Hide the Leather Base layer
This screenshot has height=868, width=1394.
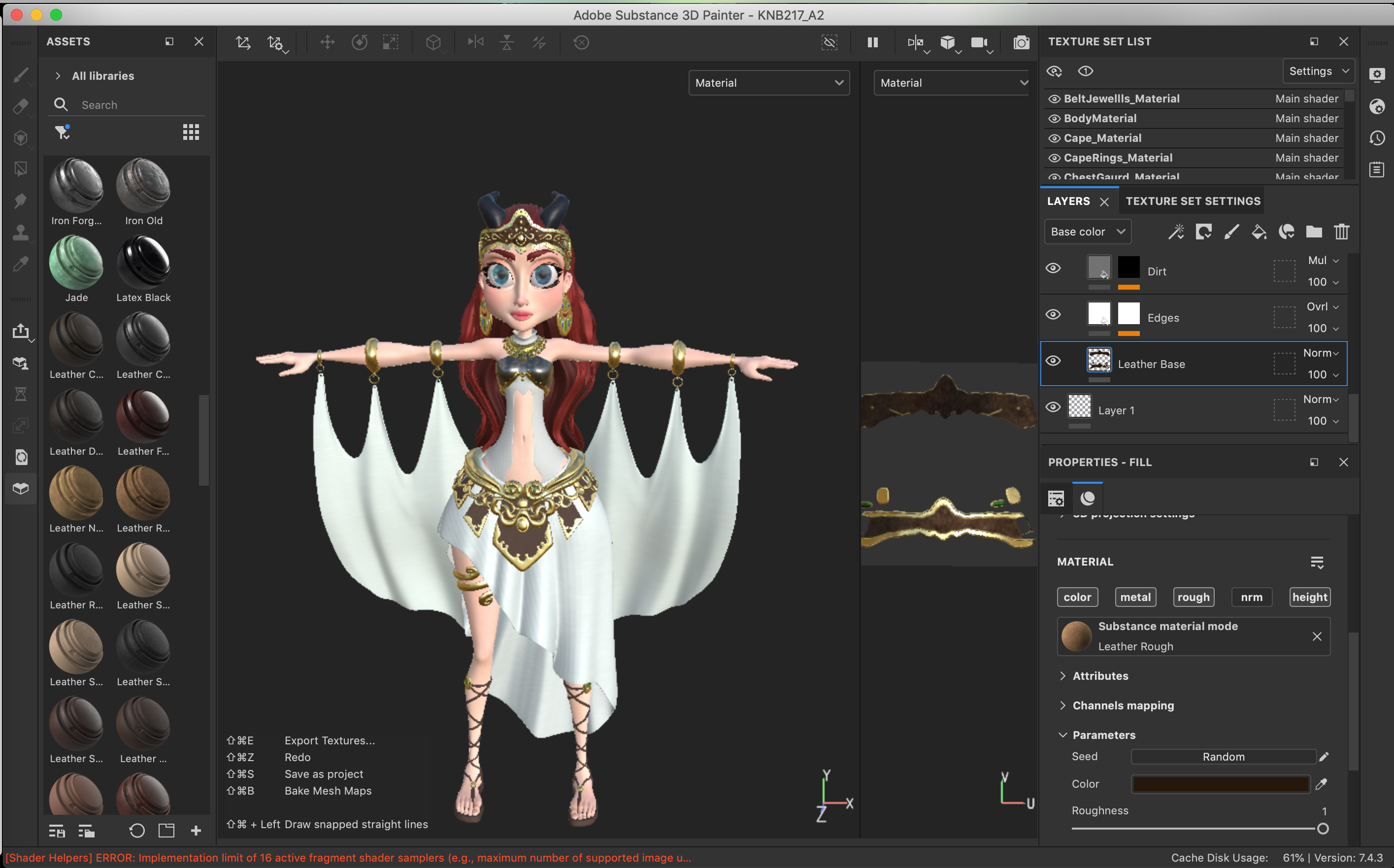[1053, 361]
